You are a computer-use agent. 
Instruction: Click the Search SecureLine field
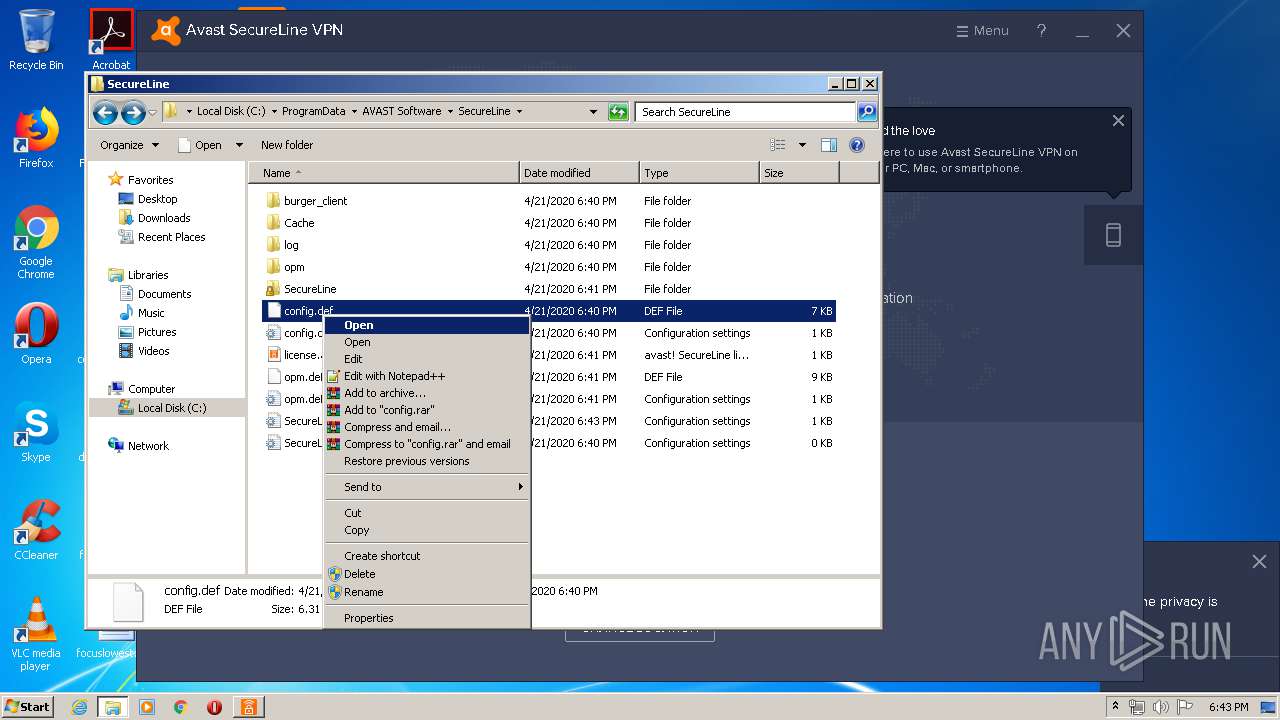(x=746, y=112)
